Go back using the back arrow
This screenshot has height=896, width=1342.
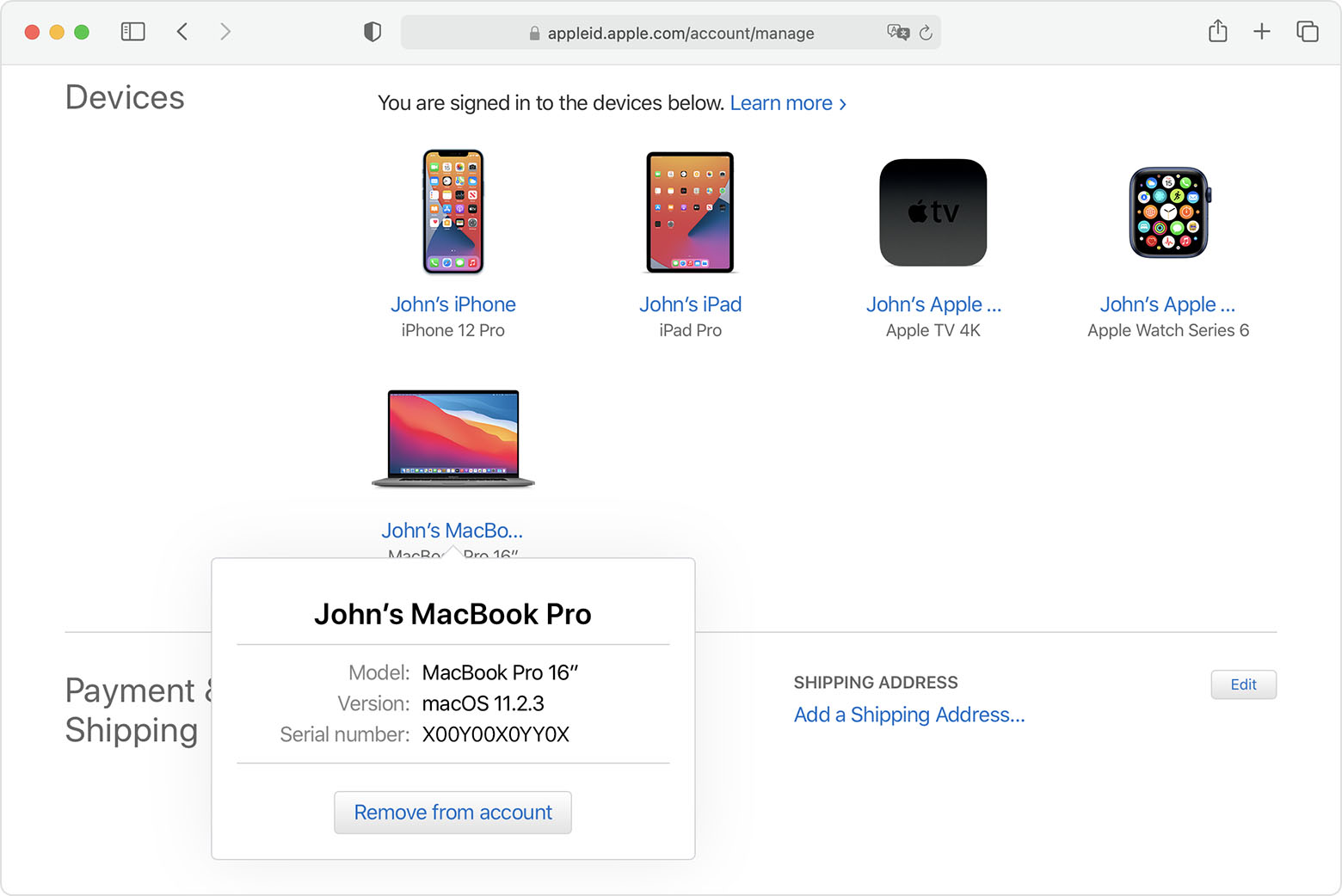(182, 32)
